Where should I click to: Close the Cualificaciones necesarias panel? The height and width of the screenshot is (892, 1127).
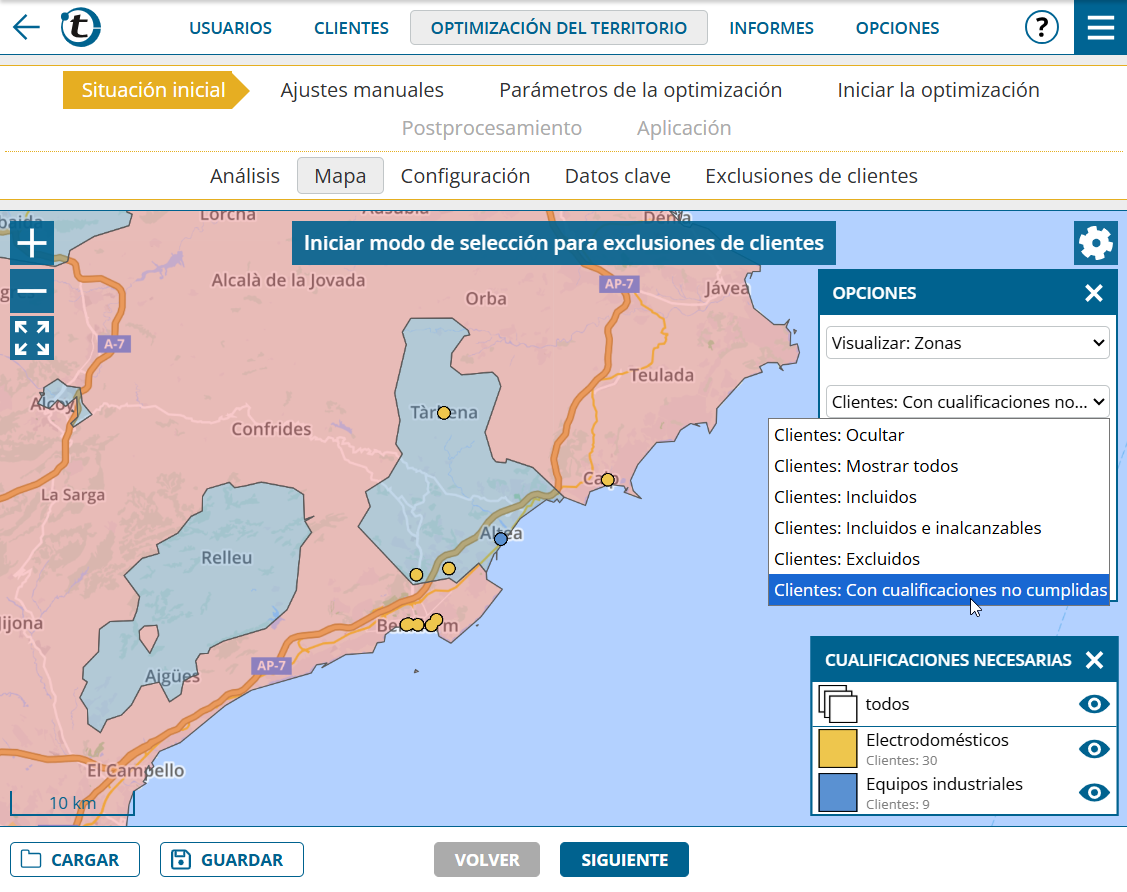[1094, 660]
